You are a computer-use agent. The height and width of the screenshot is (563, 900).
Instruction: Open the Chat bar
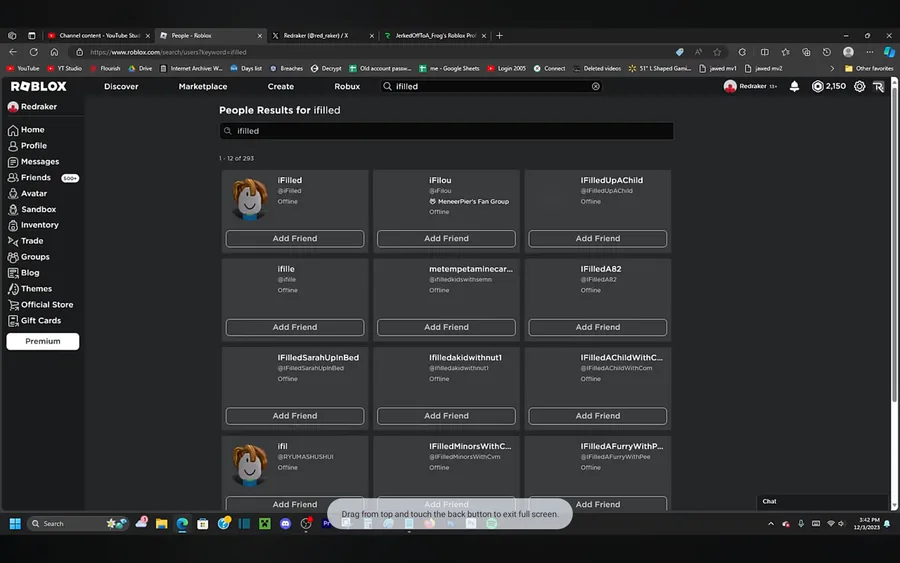coord(822,502)
